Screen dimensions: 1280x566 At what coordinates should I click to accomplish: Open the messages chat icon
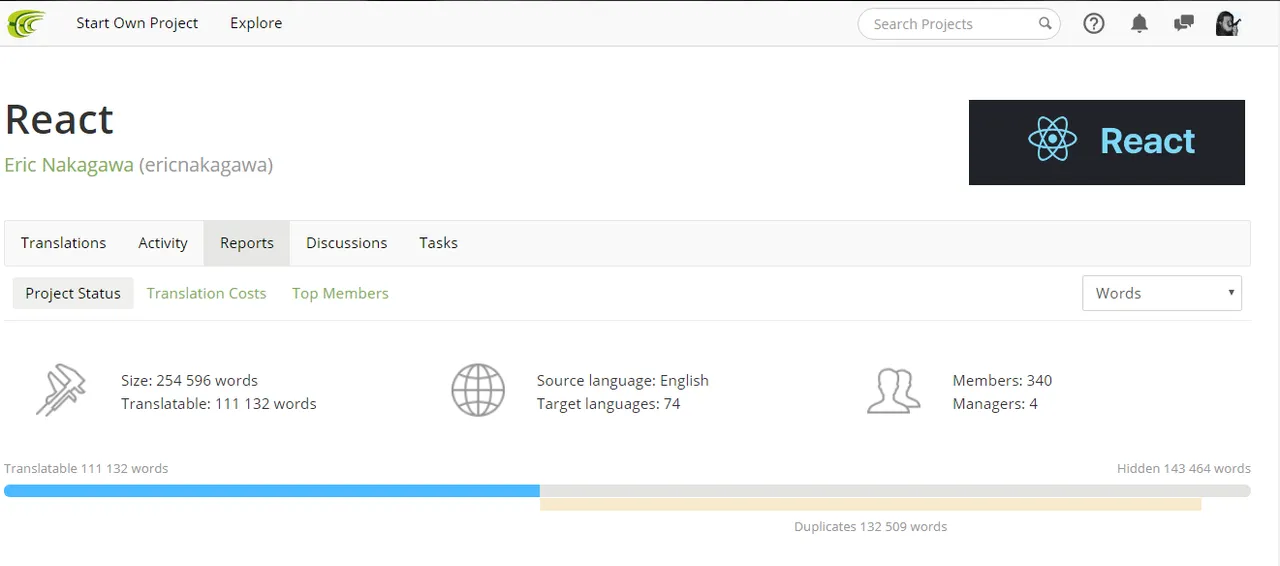tap(1184, 23)
